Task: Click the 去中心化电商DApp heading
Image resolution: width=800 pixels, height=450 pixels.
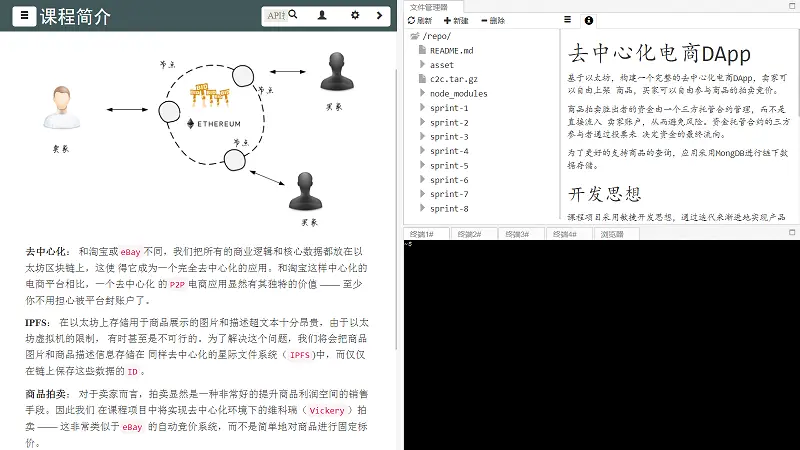Action: coord(659,54)
